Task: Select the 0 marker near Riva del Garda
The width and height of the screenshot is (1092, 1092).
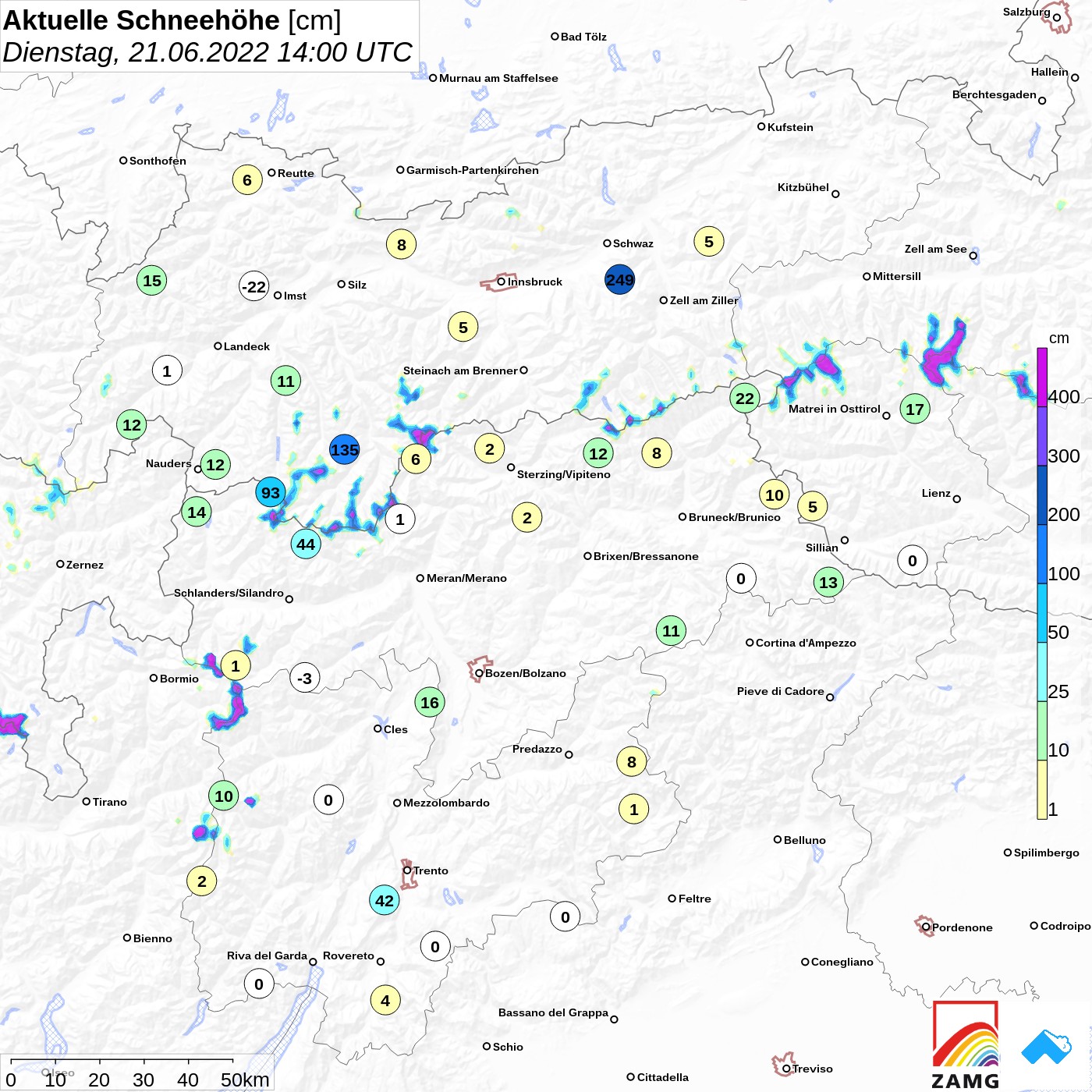Action: (259, 984)
